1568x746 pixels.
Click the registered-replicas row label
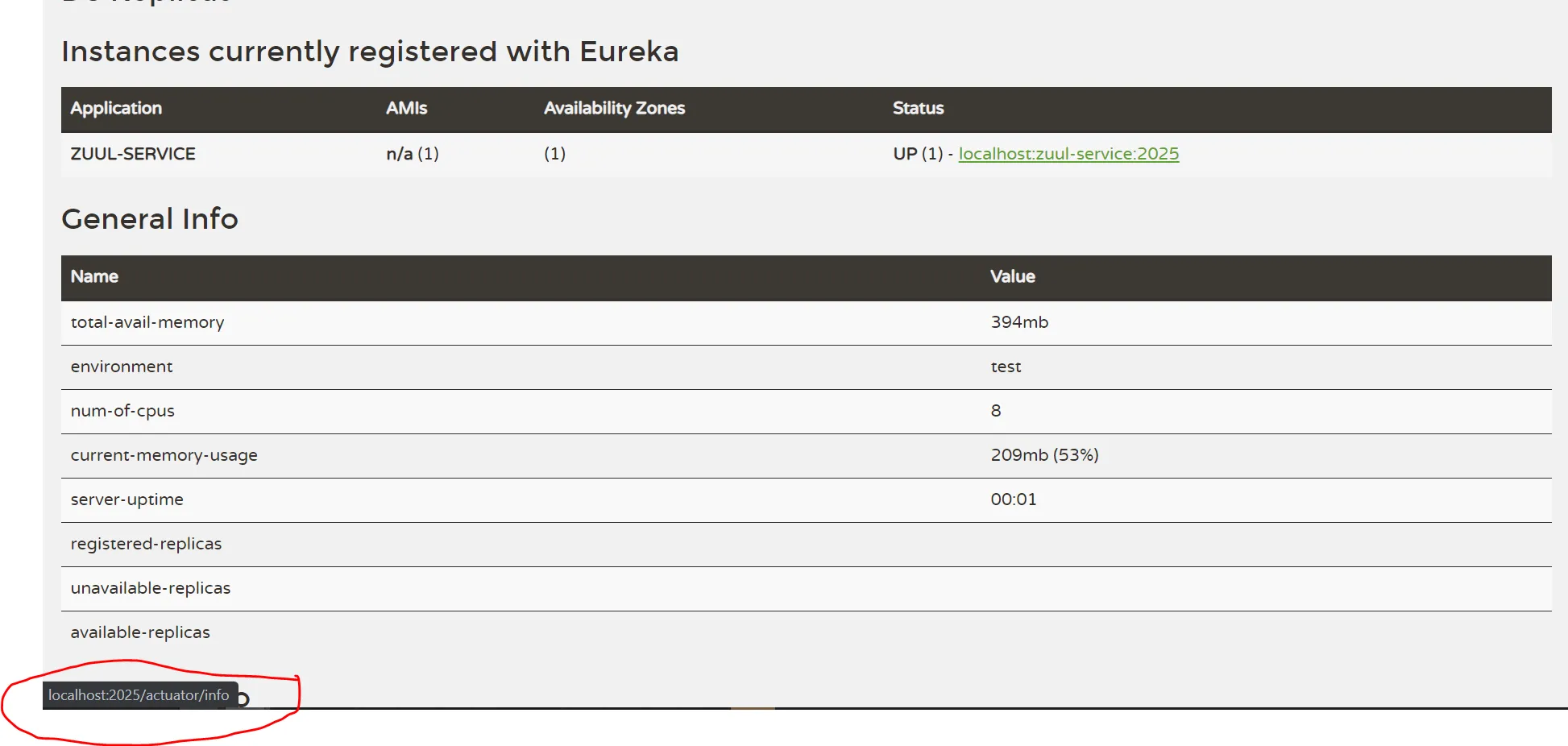(146, 544)
